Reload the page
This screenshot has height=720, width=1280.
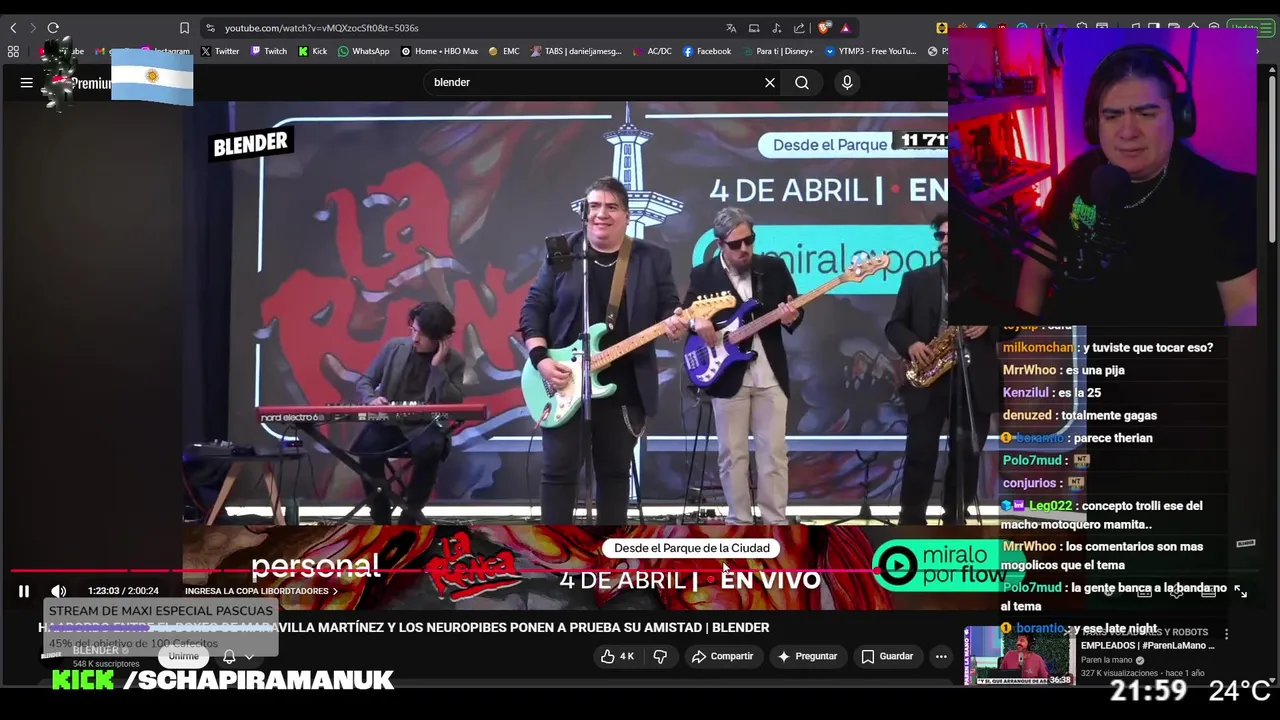[53, 28]
